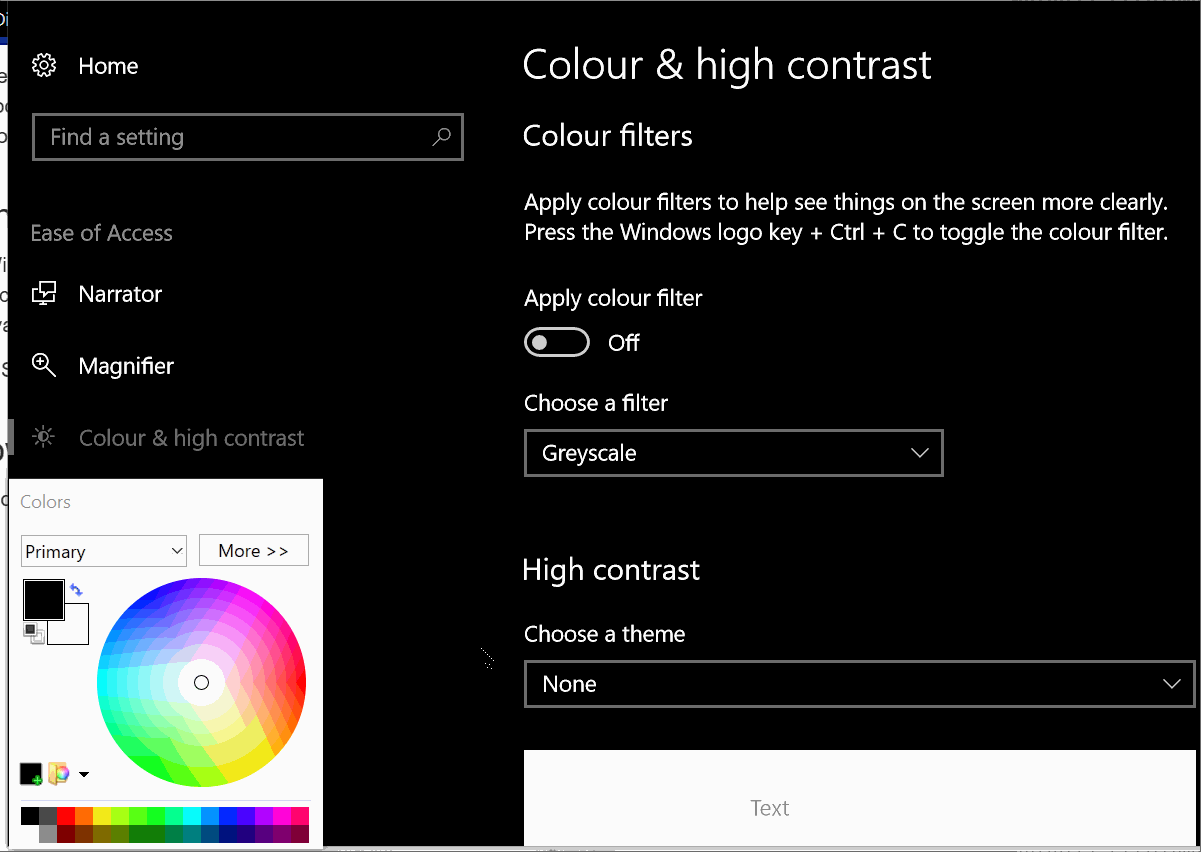Open the Greyscale colour filter dropdown
Screen dimensions: 1201x852
click(x=733, y=453)
